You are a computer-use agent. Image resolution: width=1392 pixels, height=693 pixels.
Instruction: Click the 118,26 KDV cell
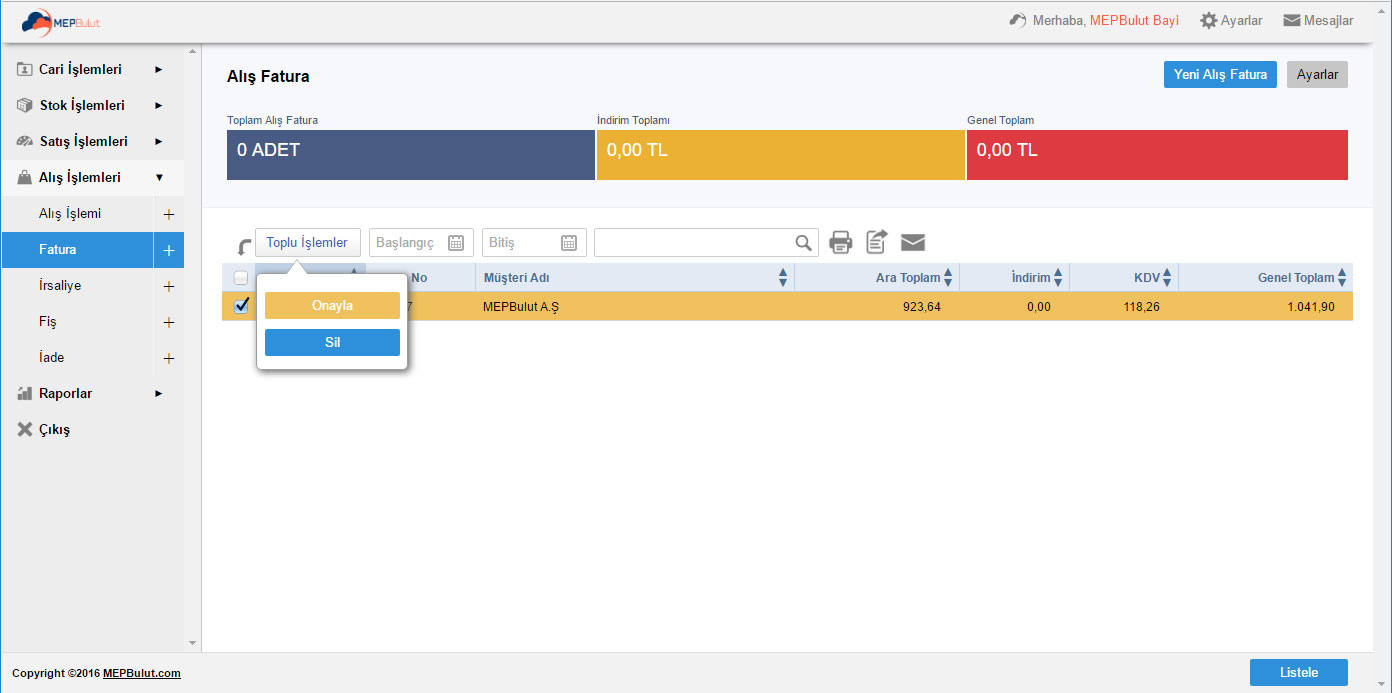click(1141, 307)
